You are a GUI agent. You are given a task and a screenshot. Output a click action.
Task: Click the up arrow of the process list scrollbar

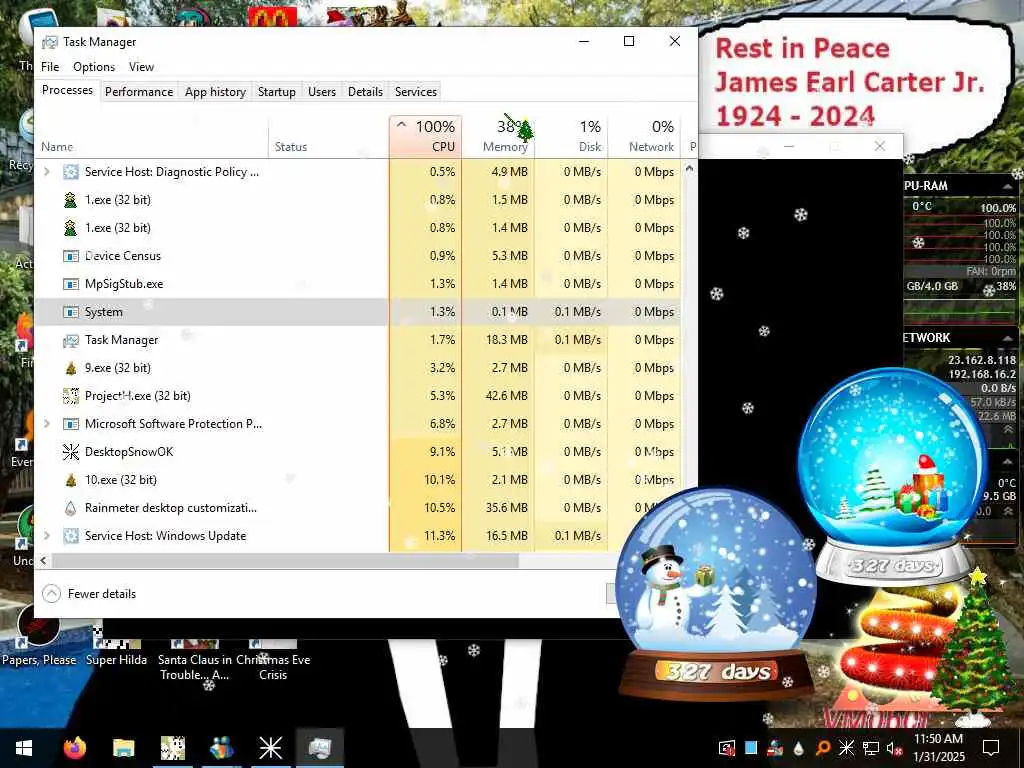point(689,168)
